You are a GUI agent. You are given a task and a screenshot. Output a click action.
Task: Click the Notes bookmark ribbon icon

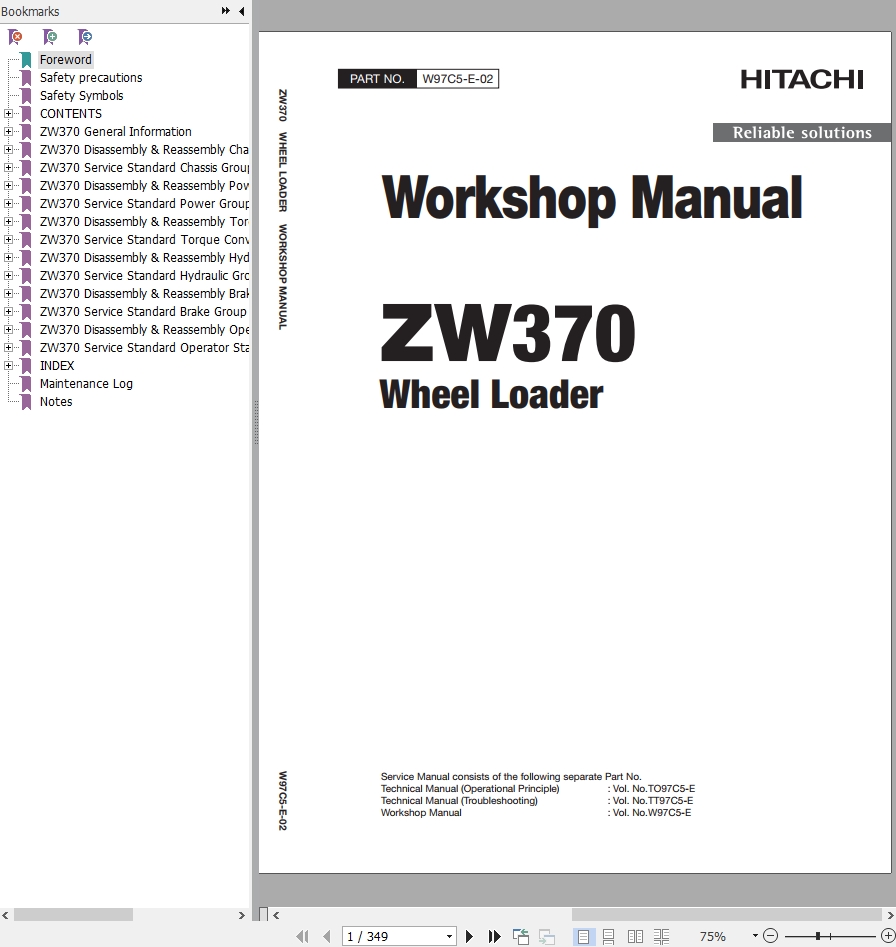[x=26, y=402]
